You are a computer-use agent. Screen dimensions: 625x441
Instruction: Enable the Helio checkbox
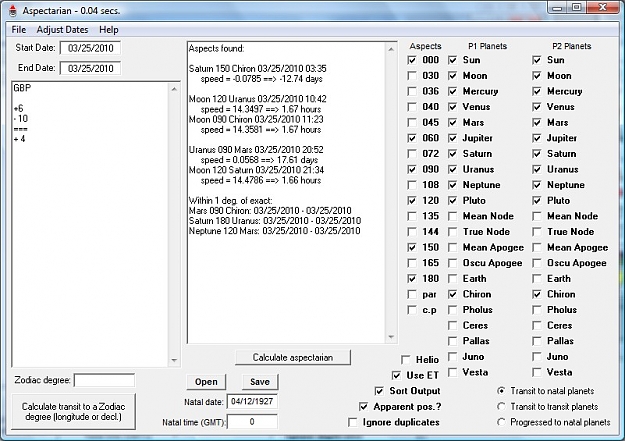point(406,360)
